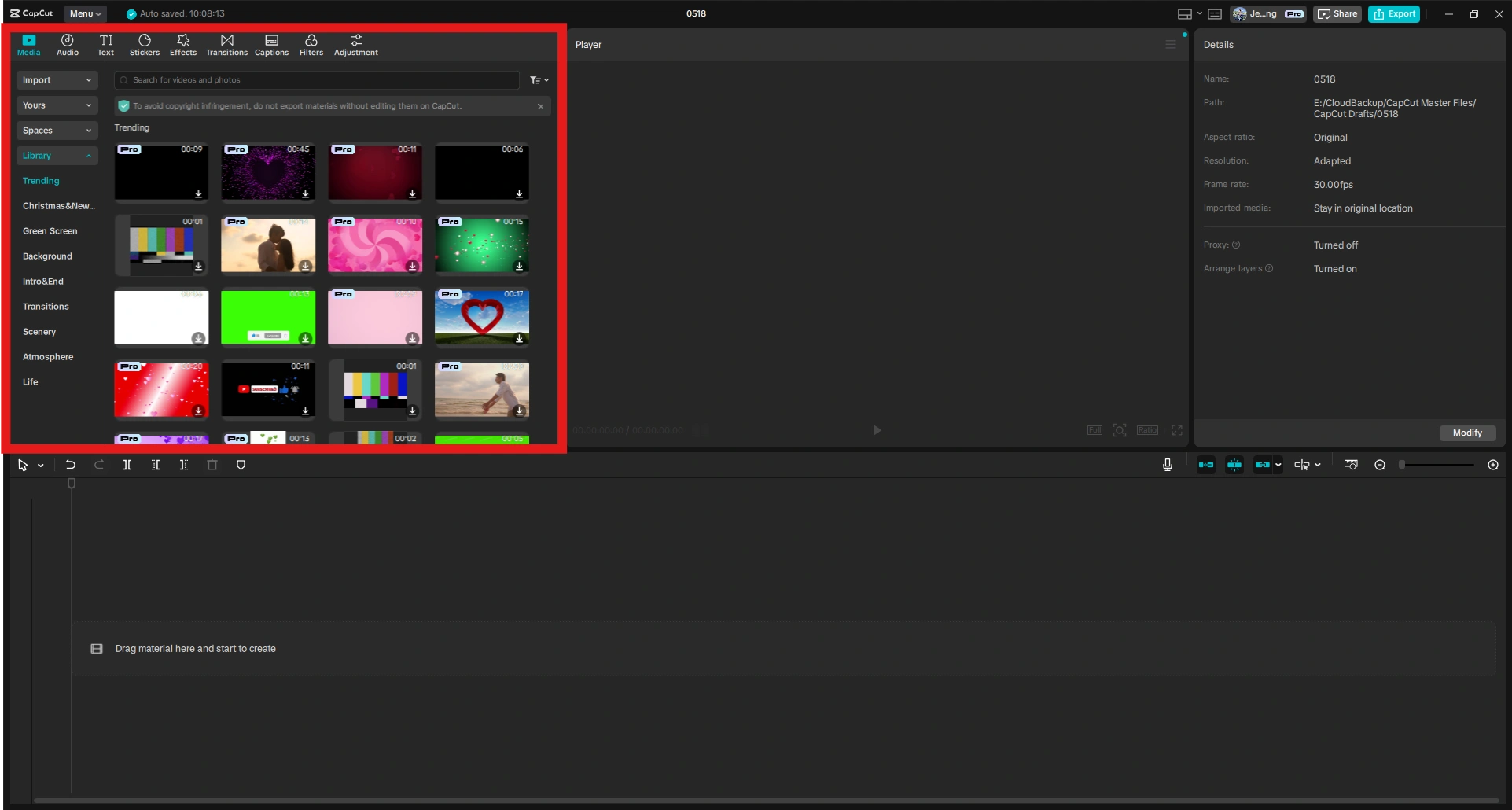Open the Menu dropdown
The image size is (1512, 810).
(x=85, y=13)
